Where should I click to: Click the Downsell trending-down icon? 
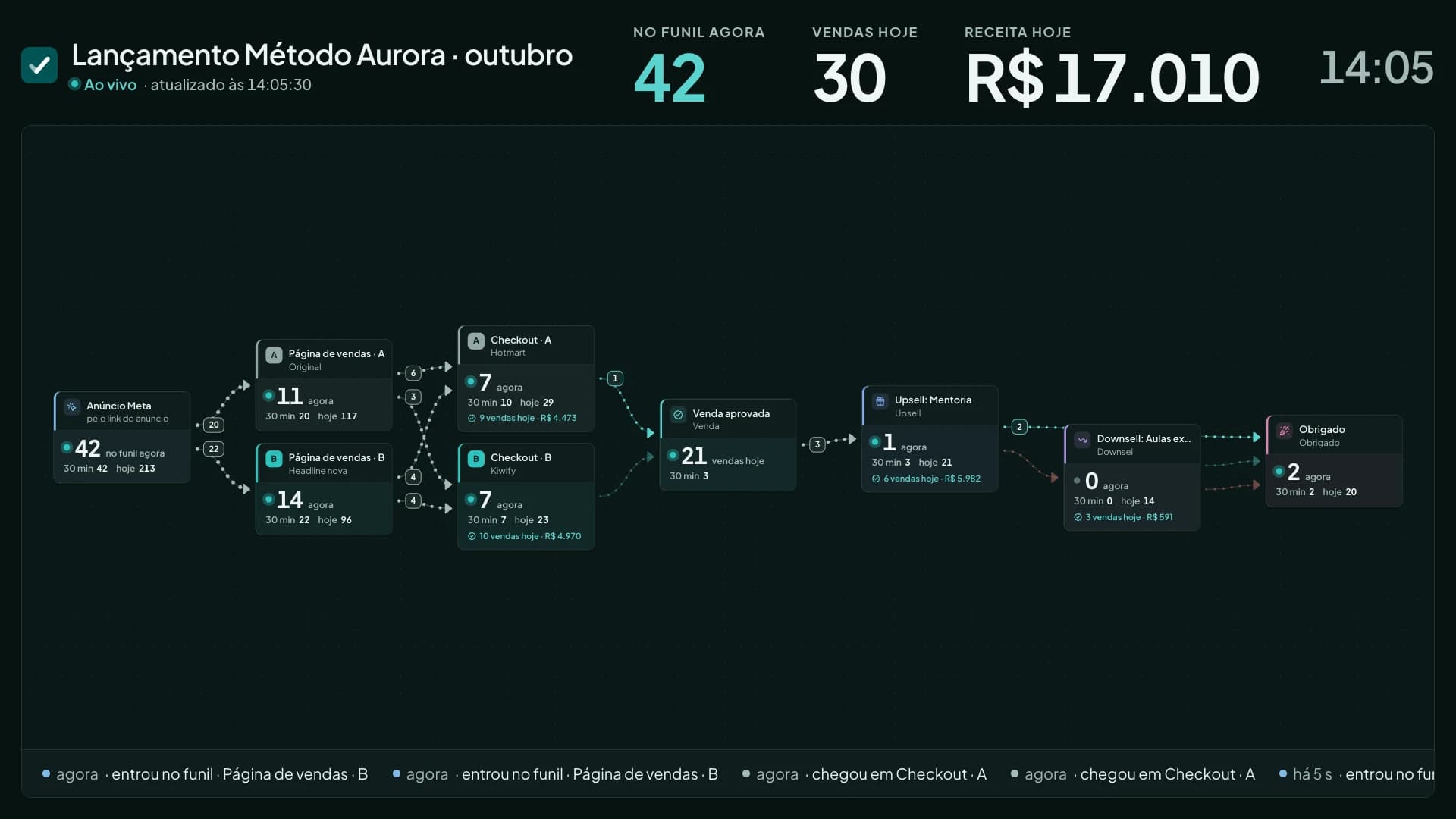[x=1082, y=440]
